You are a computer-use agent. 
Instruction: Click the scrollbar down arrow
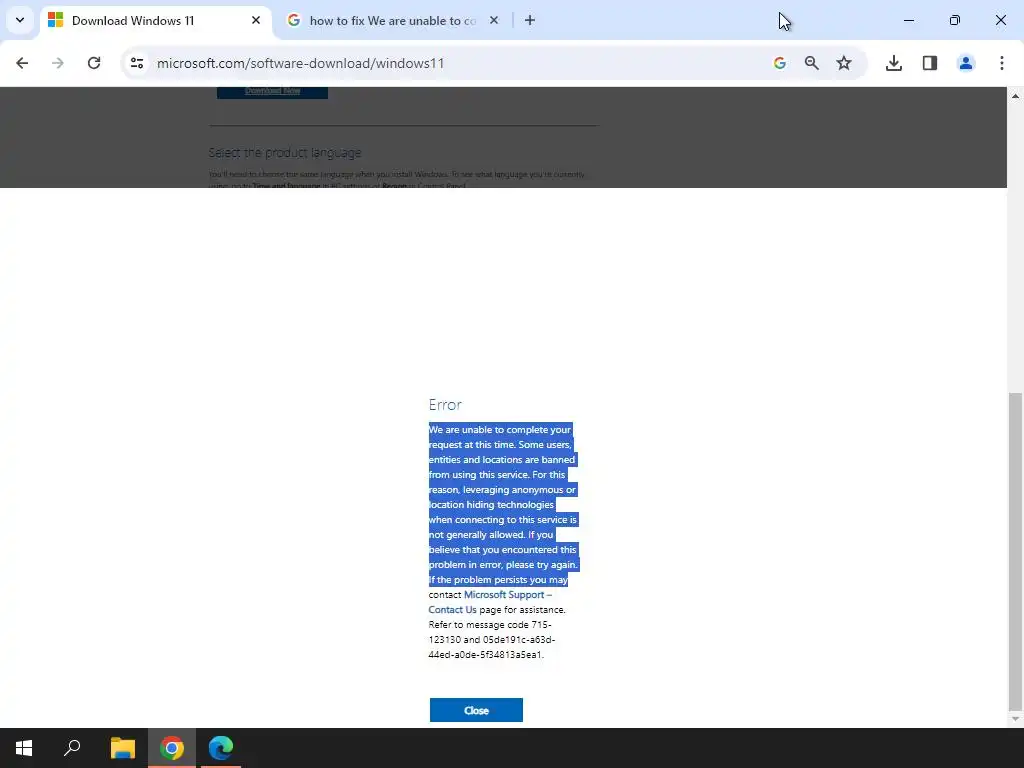coord(1015,719)
